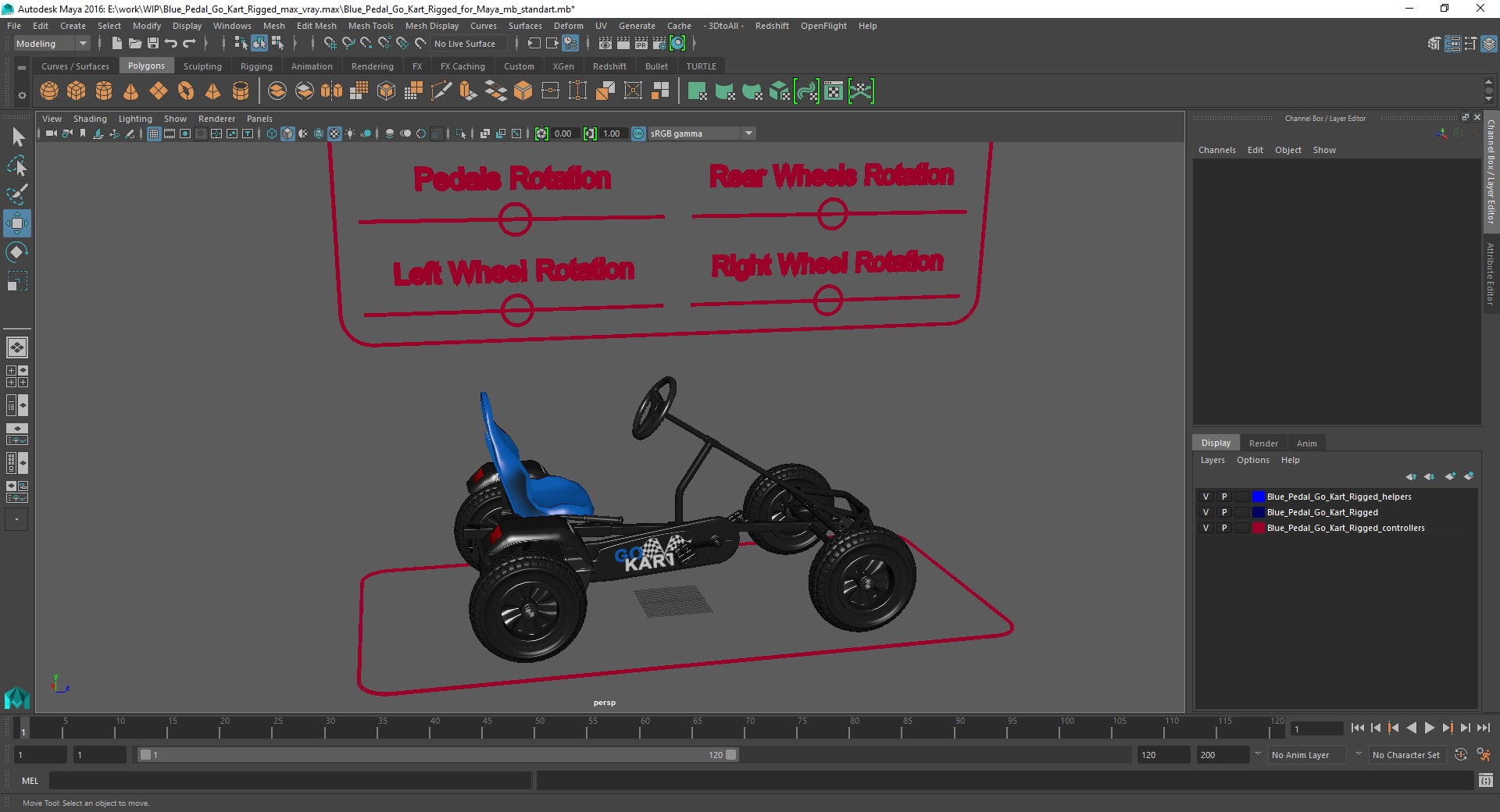The height and width of the screenshot is (812, 1500).
Task: Redo action via toolbar arrow
Action: point(189,44)
